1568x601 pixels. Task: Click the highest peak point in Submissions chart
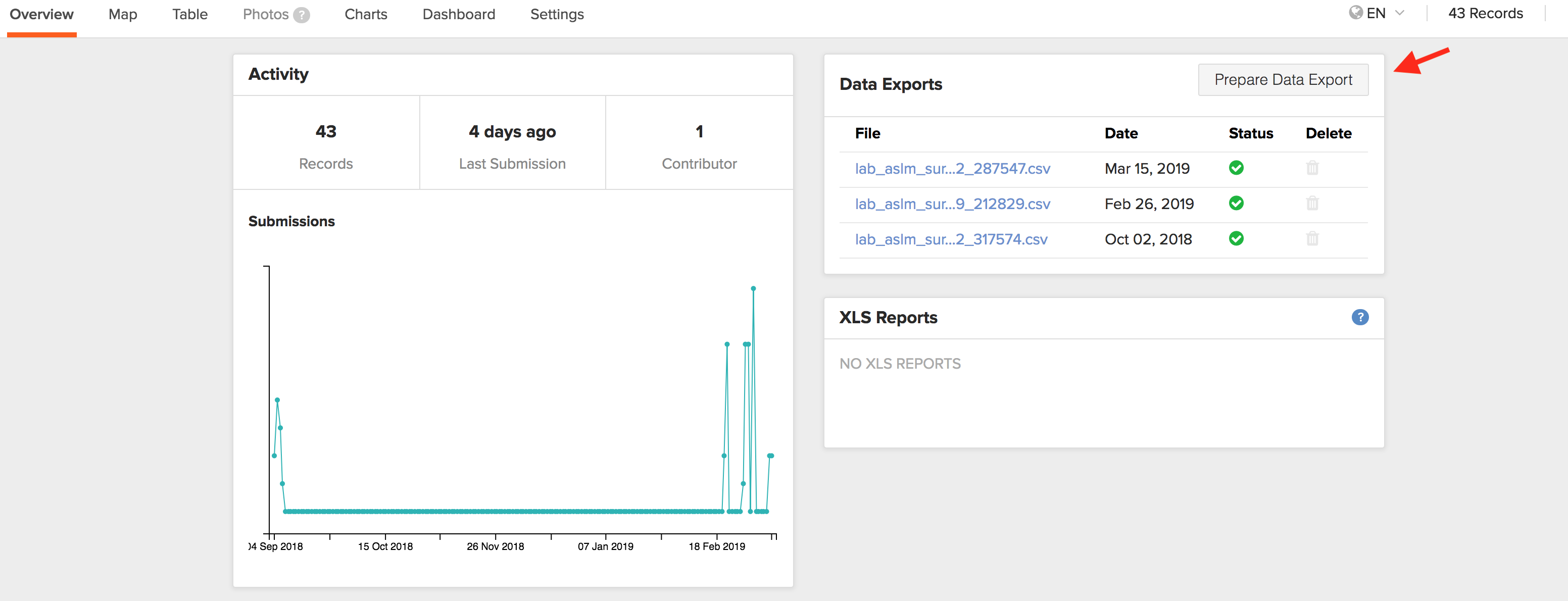pyautogui.click(x=753, y=288)
